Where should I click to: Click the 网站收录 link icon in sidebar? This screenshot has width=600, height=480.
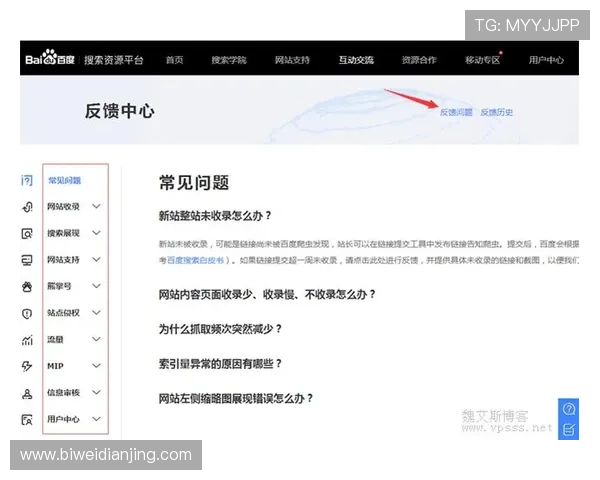[27, 207]
